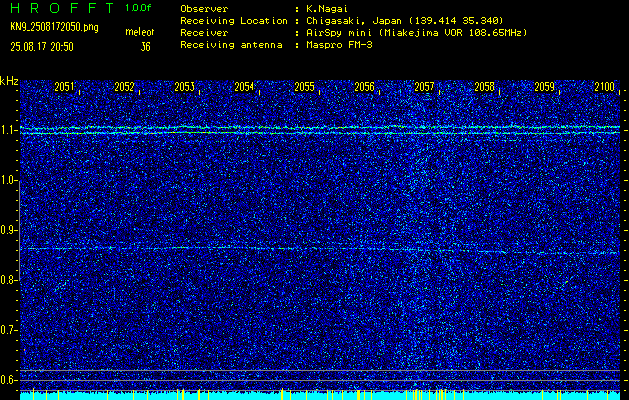629x400 pixels.
Task: Click the 0.9 frequency axis label
Action: (8, 230)
